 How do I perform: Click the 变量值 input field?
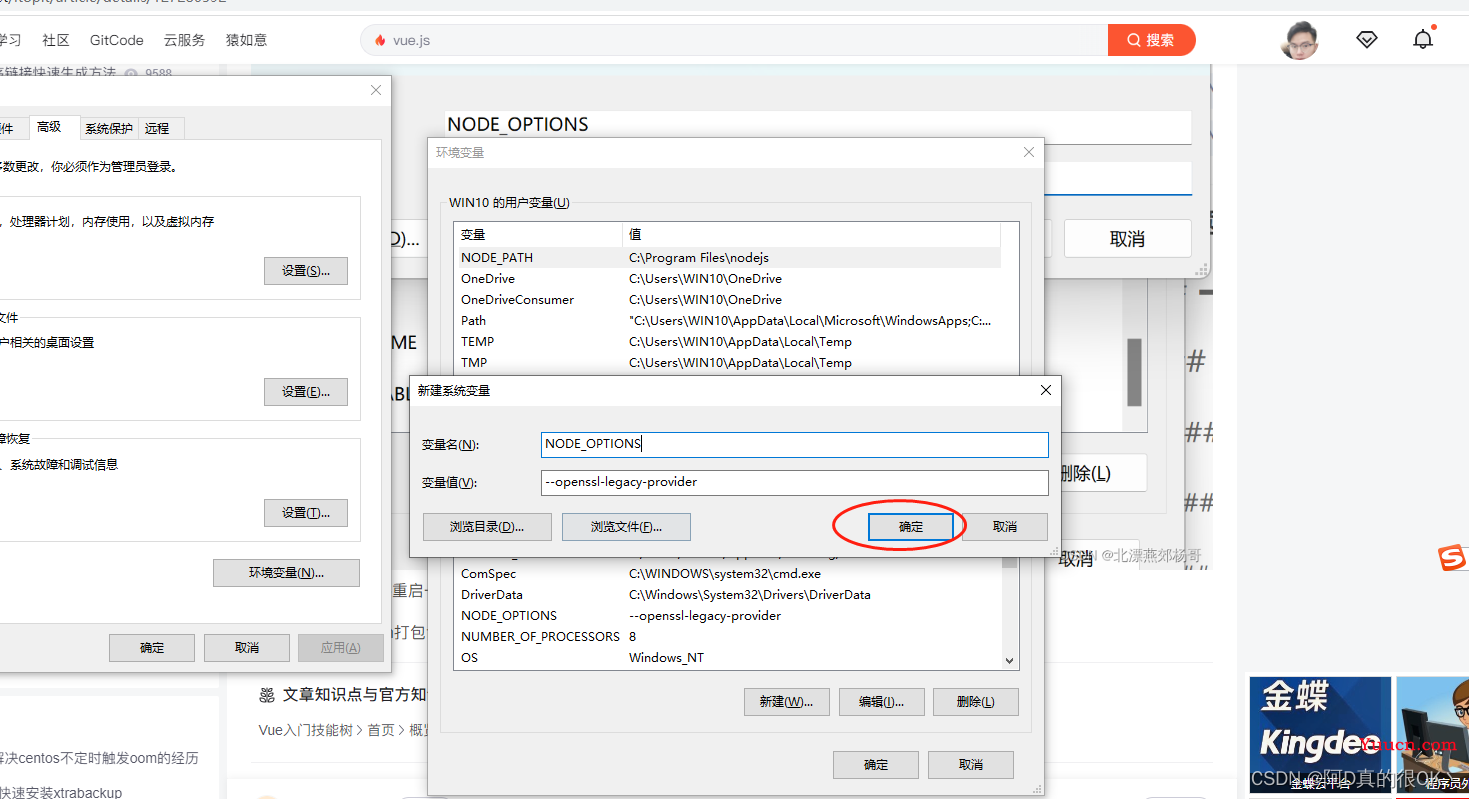pyautogui.click(x=794, y=482)
